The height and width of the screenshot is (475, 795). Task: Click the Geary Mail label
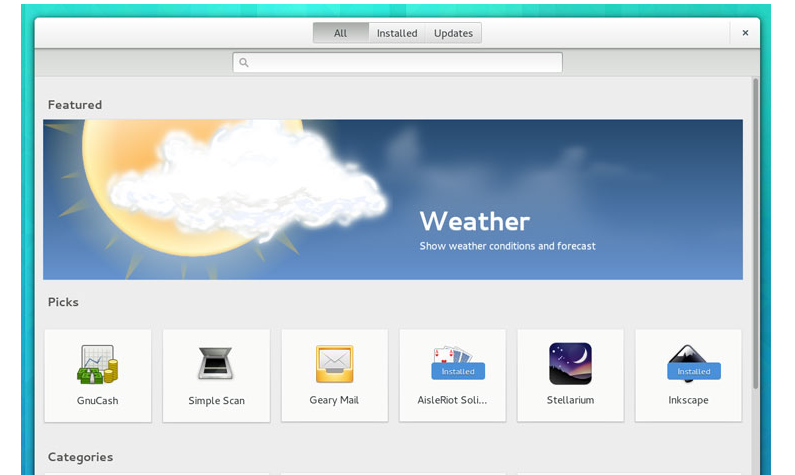coord(334,400)
